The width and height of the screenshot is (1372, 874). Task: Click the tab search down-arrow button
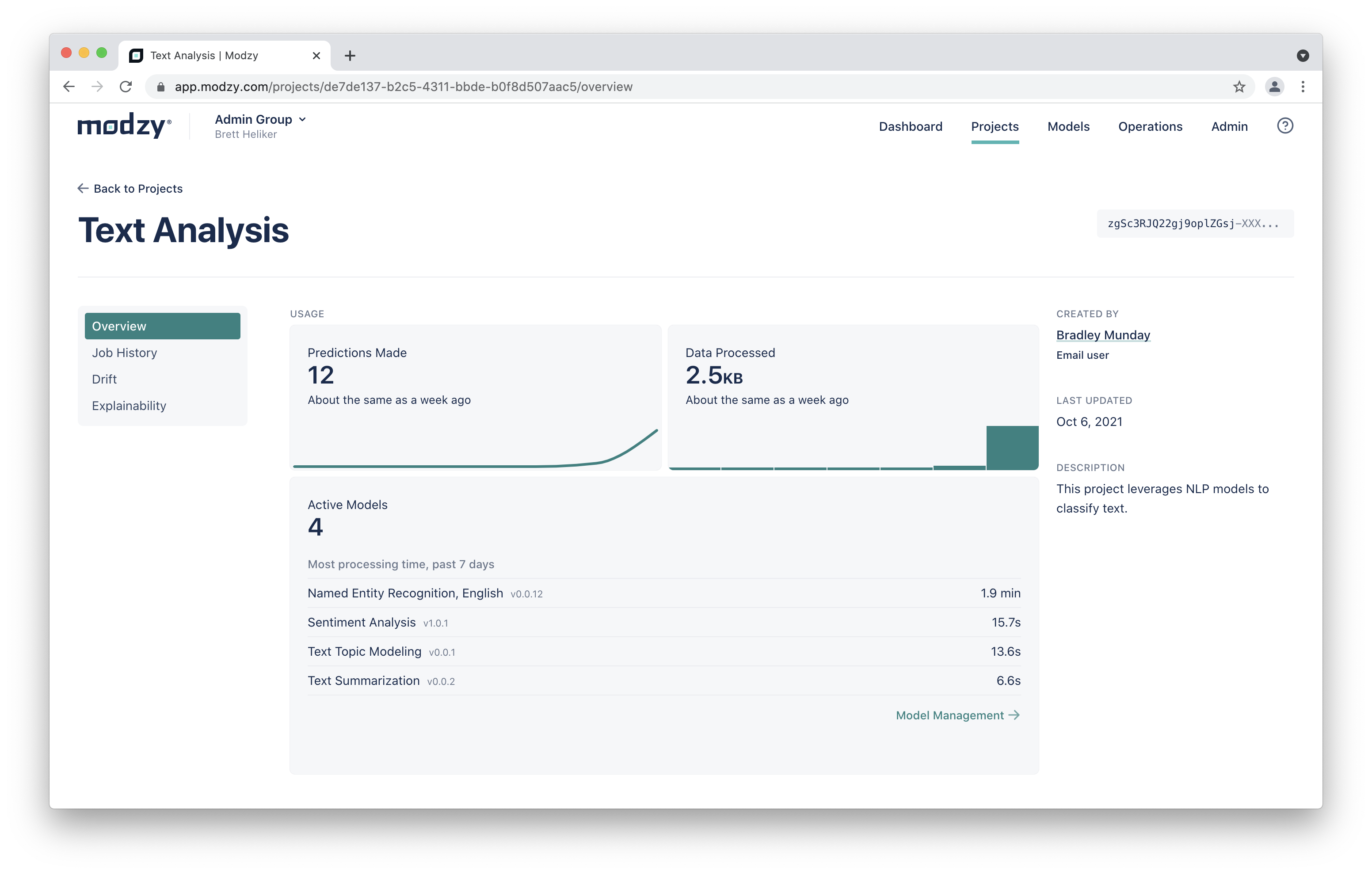tap(1303, 56)
